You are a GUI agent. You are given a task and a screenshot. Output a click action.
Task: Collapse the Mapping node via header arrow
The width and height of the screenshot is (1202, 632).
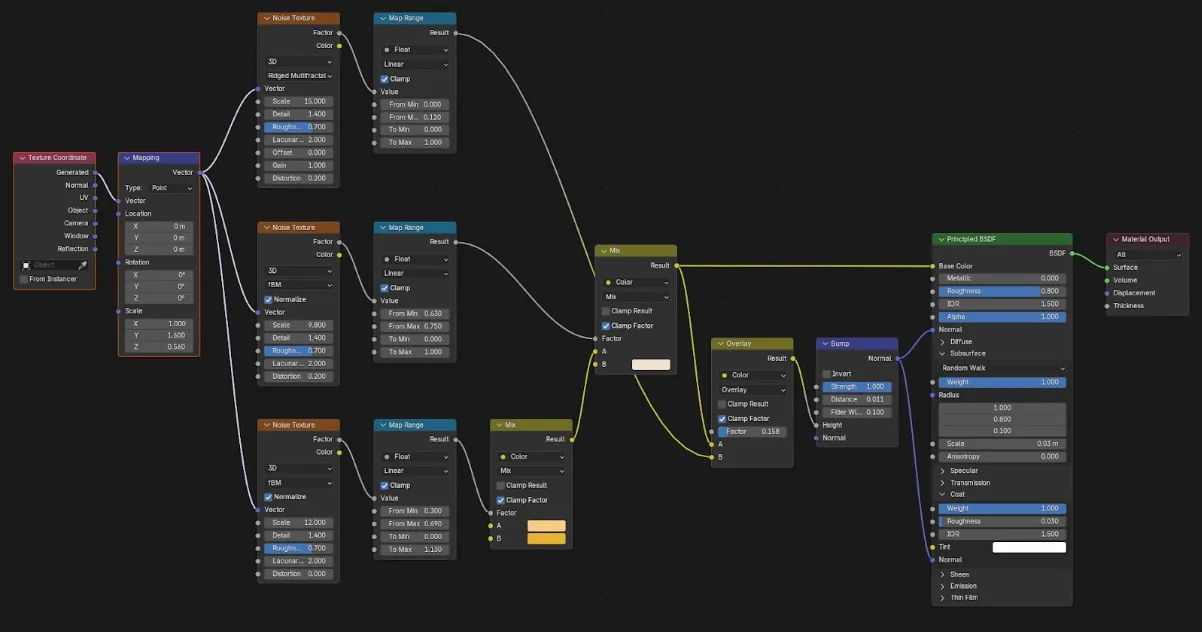point(126,158)
